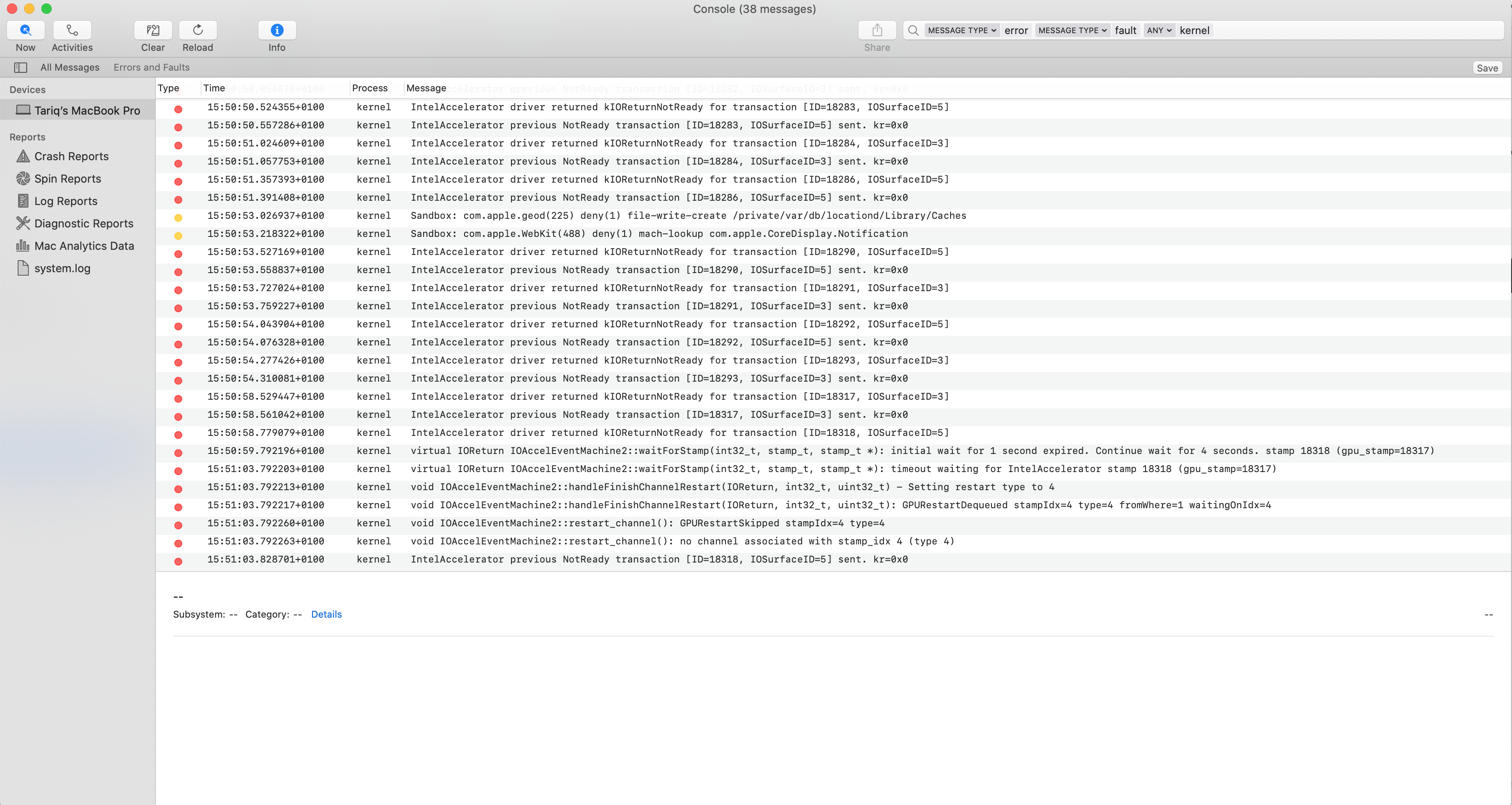Click yellow dot of the com.apple.WebKit Sandbox row

(178, 236)
